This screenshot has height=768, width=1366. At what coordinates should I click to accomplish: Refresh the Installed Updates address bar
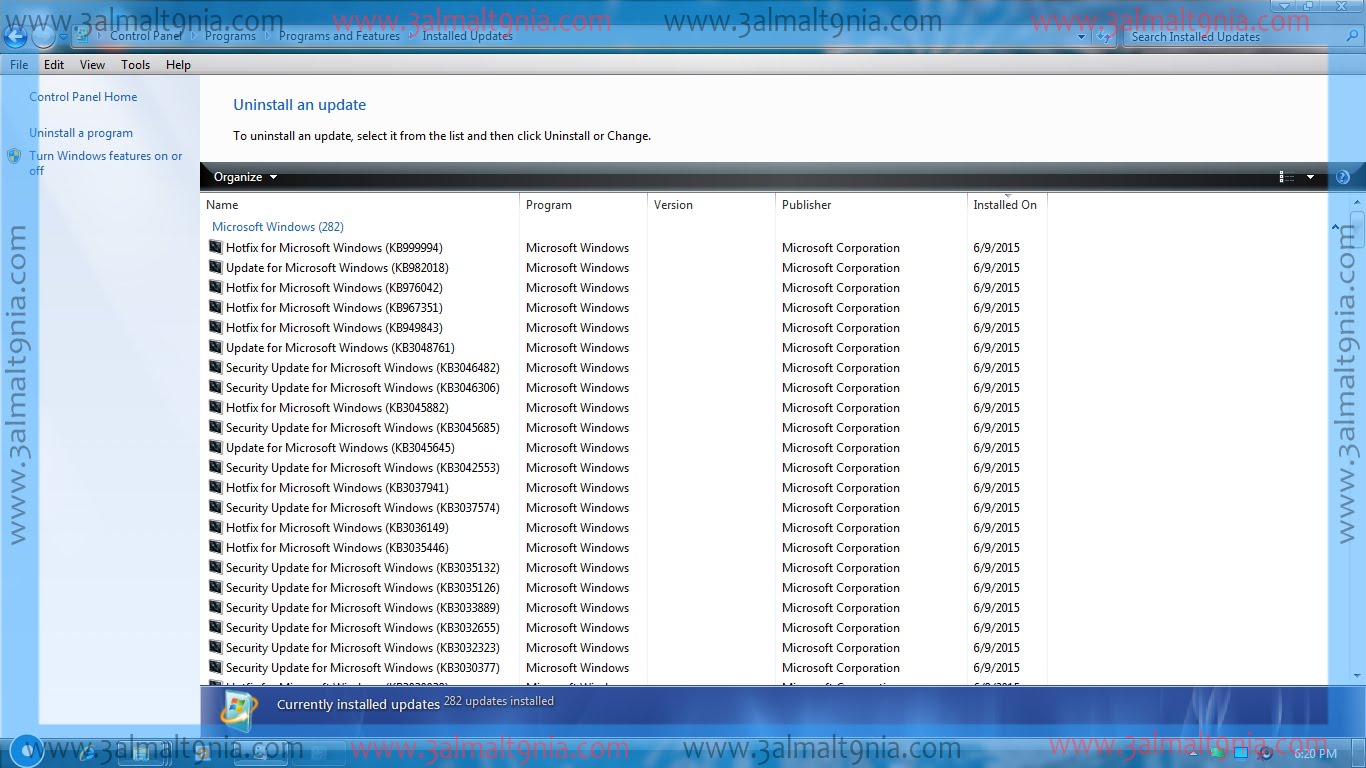[1104, 37]
